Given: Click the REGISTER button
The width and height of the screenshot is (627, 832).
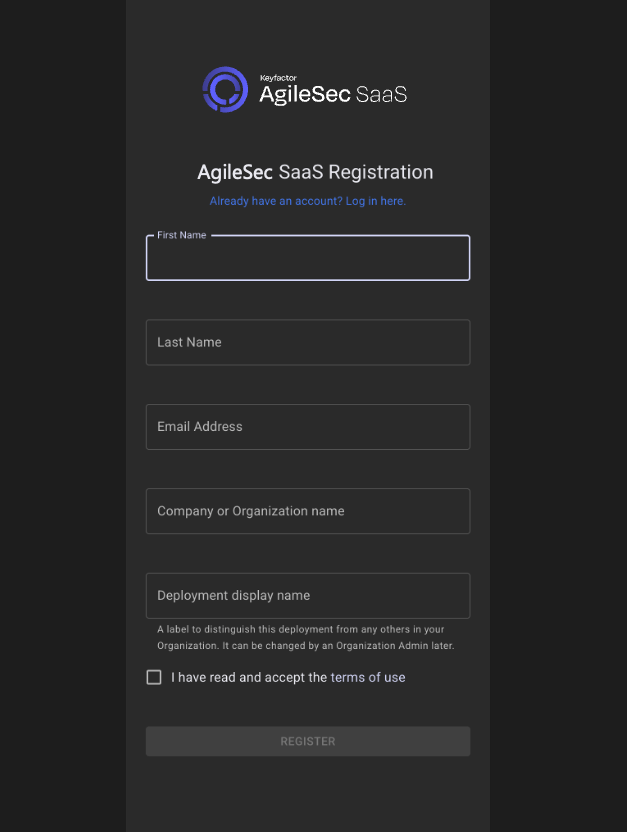Looking at the screenshot, I should [308, 741].
